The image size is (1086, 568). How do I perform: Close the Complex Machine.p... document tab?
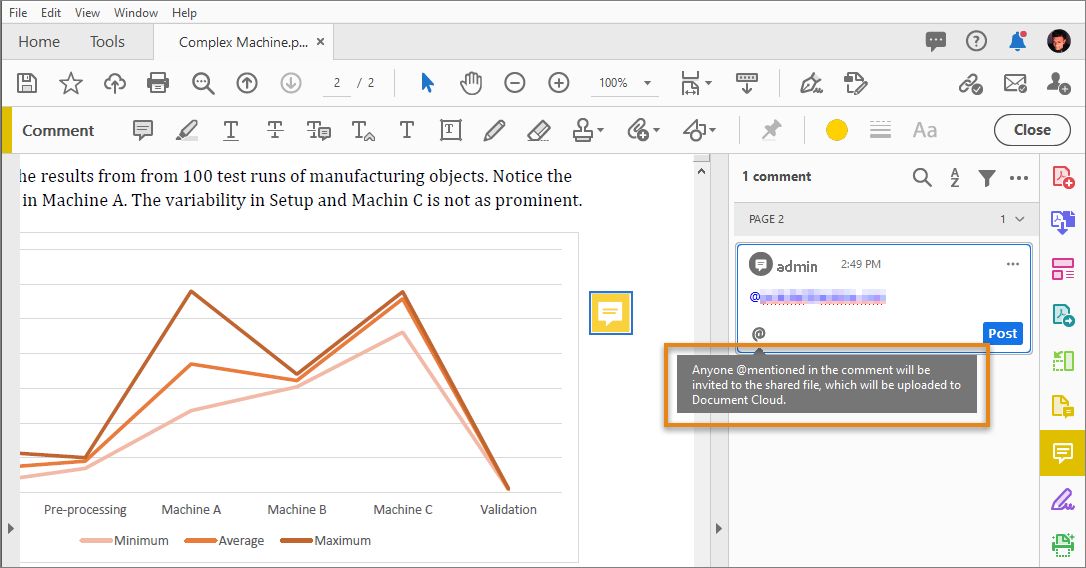320,42
